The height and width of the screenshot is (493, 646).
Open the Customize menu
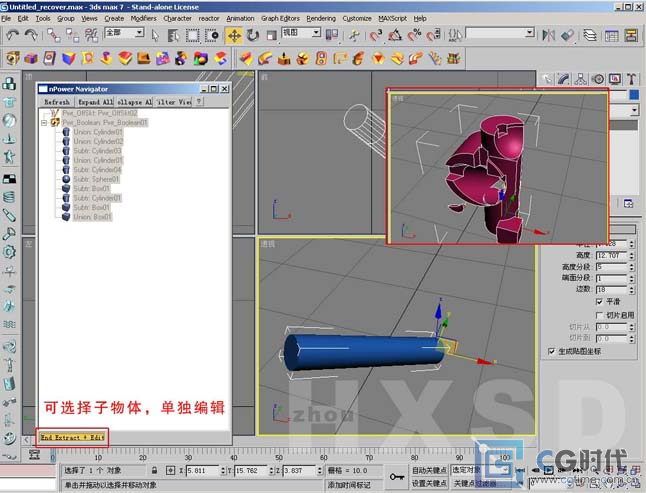coord(357,19)
